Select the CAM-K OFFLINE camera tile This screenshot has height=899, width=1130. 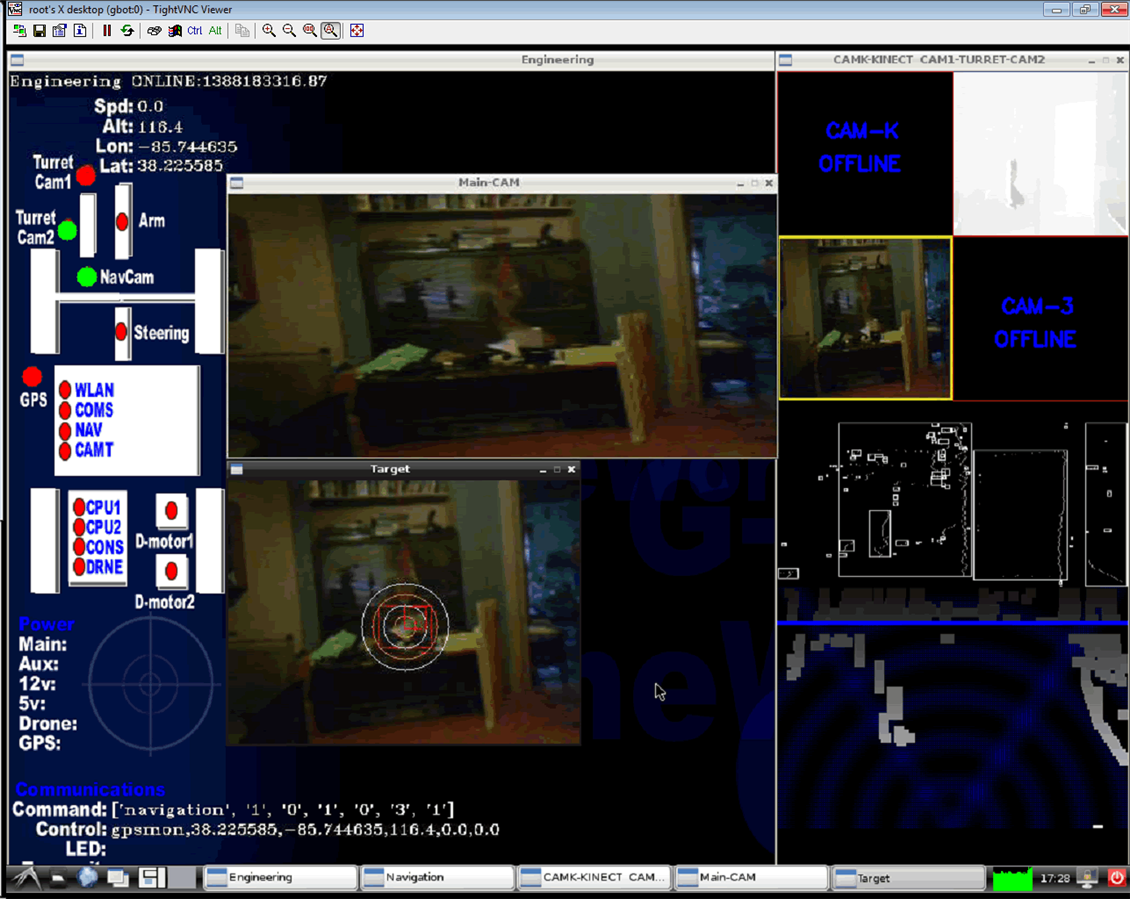(865, 153)
